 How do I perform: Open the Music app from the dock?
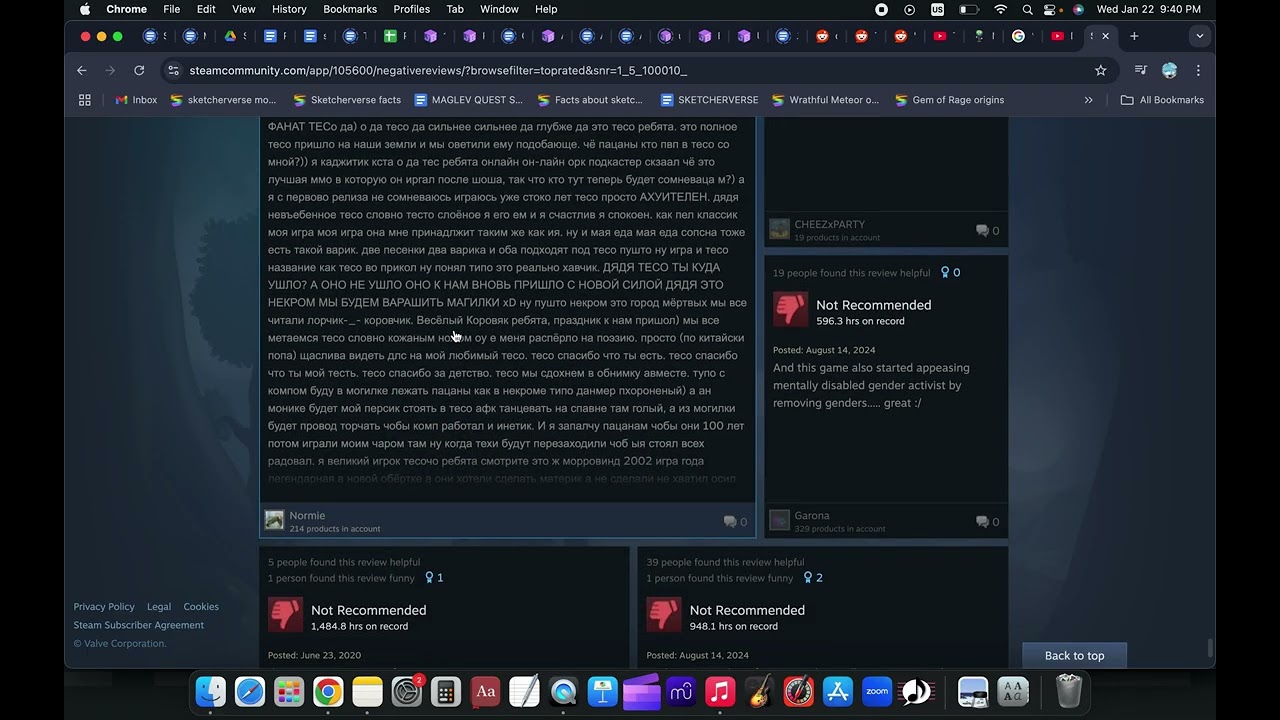(720, 692)
